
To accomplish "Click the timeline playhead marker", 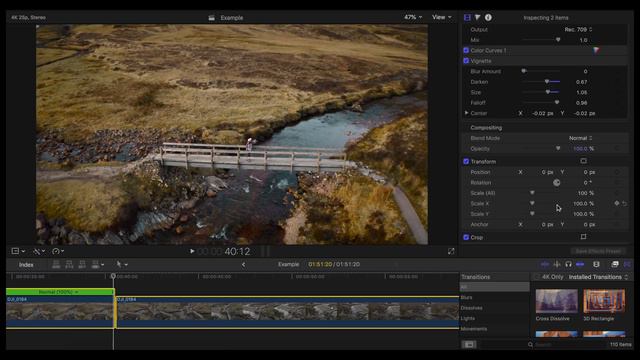I will coord(113,276).
